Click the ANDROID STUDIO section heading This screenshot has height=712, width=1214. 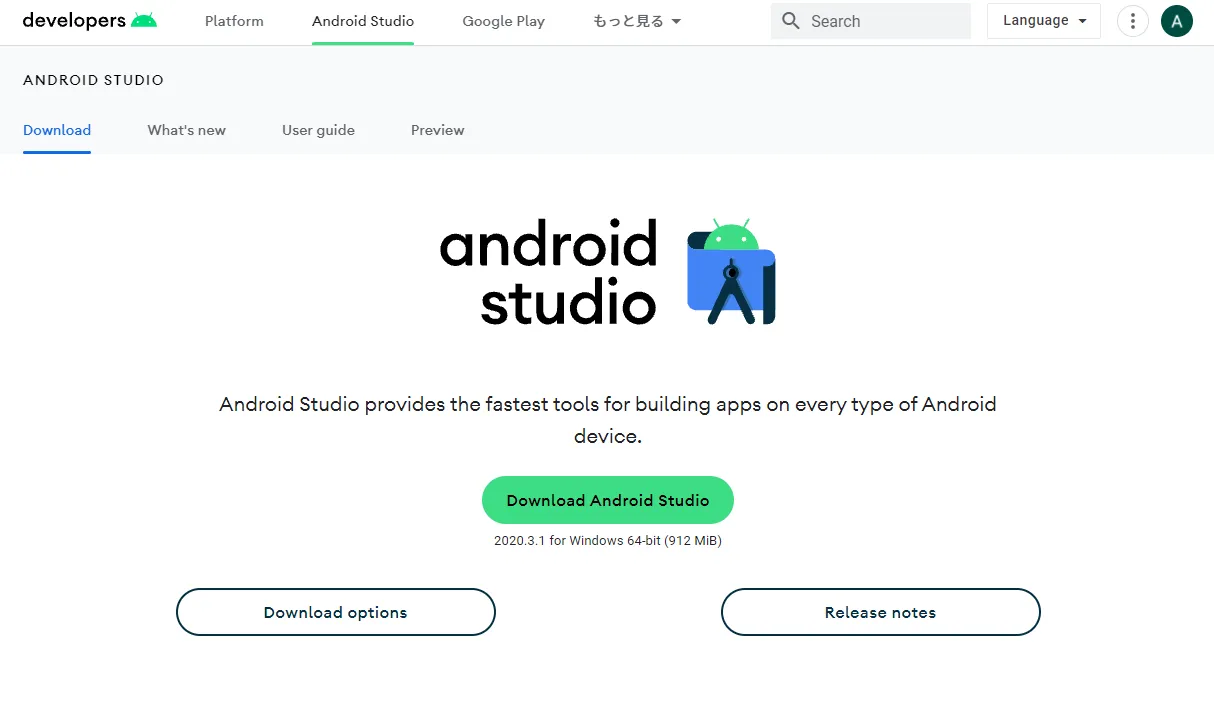point(93,80)
